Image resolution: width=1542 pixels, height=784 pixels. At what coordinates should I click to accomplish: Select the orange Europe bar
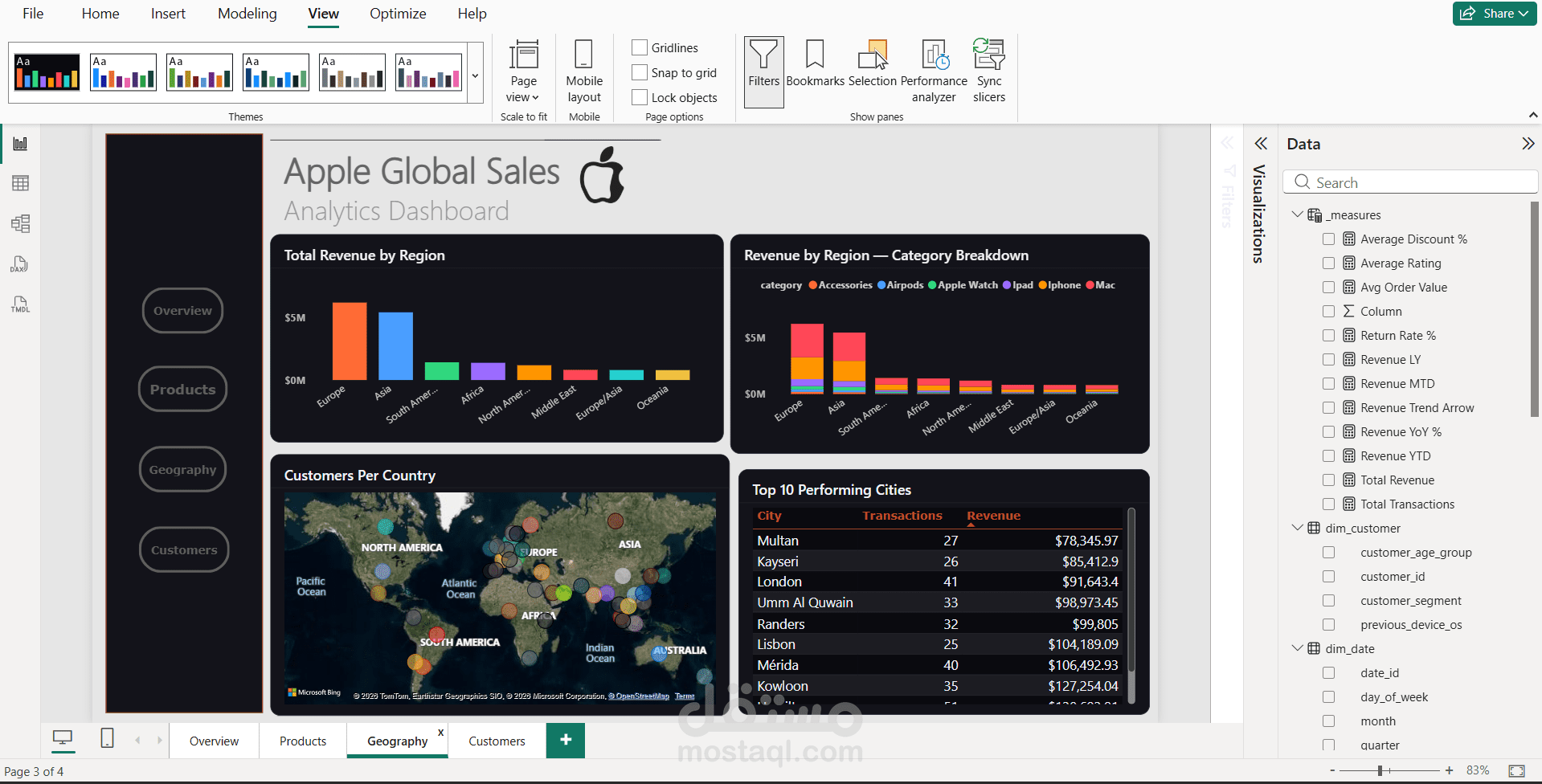point(350,341)
